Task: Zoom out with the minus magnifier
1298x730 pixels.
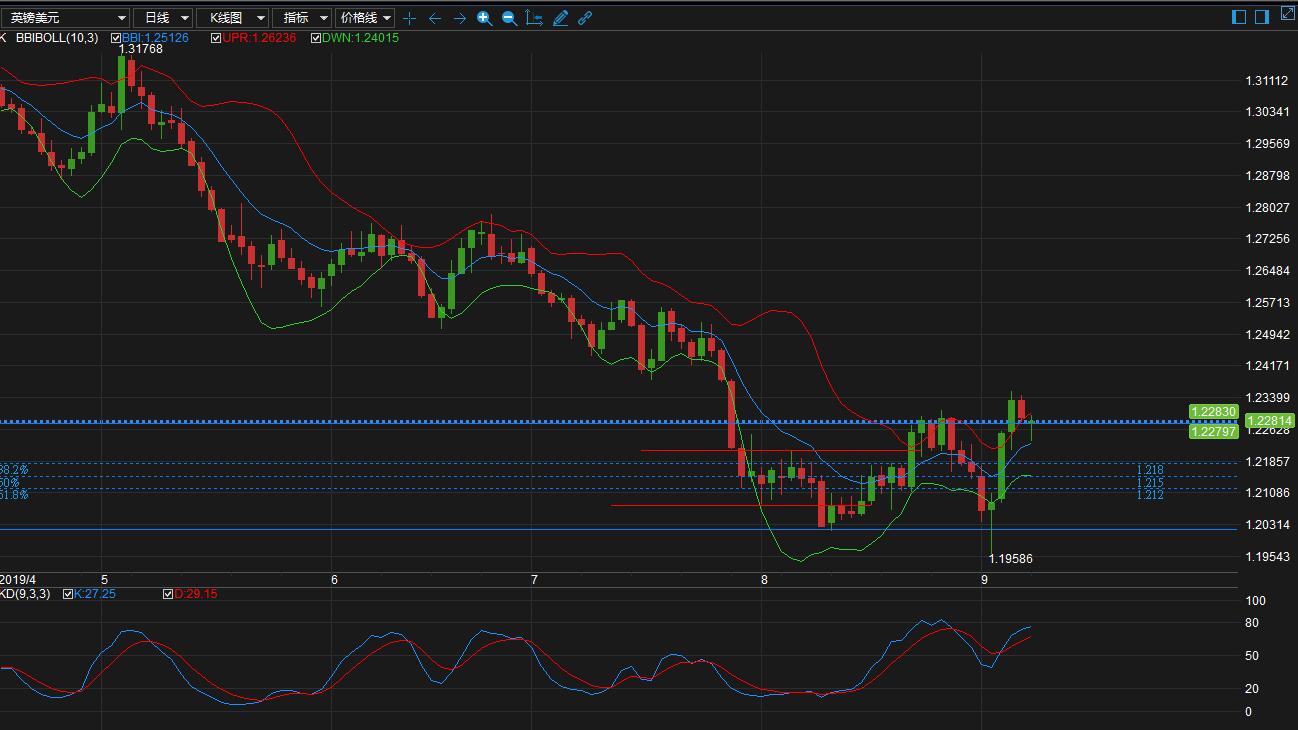Action: pyautogui.click(x=509, y=18)
